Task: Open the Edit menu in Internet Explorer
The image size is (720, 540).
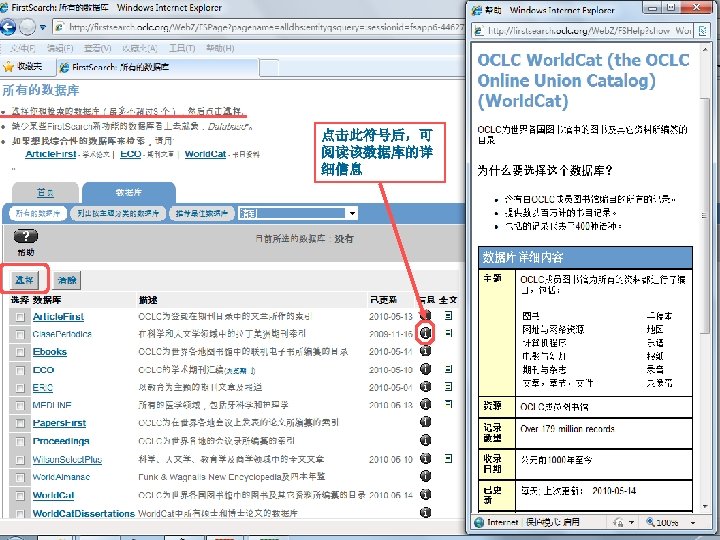Action: tap(60, 48)
